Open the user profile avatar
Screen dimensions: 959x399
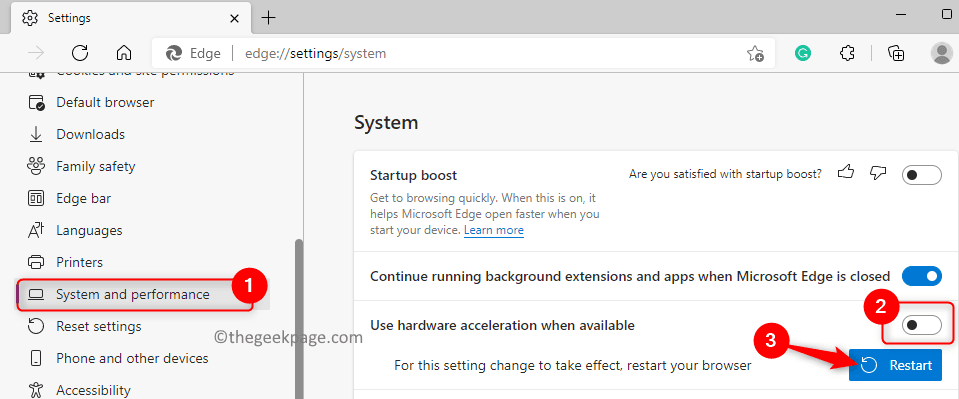click(x=941, y=53)
